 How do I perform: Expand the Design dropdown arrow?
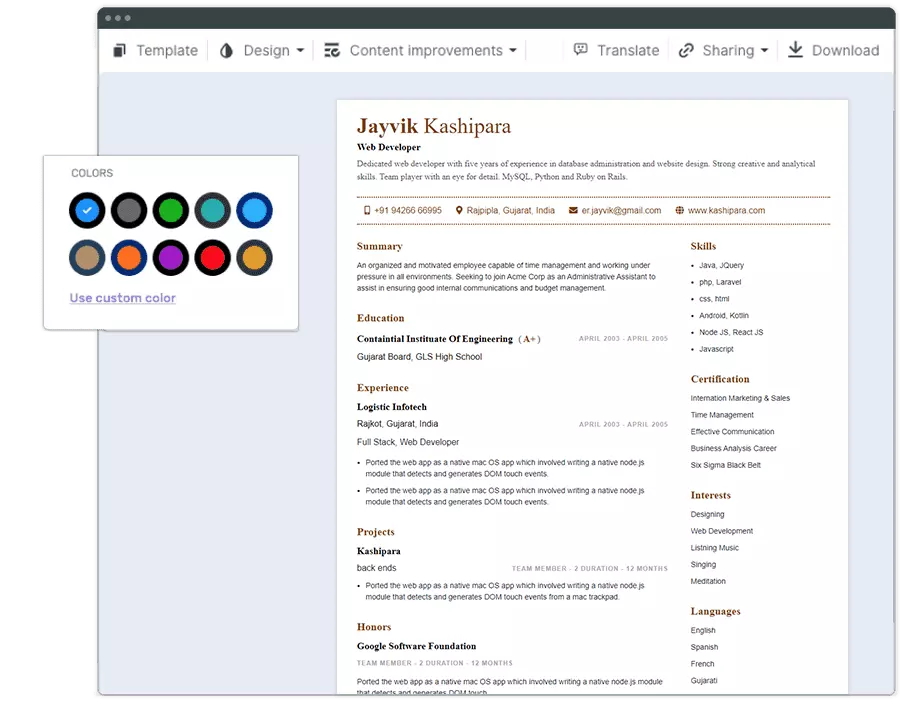300,51
